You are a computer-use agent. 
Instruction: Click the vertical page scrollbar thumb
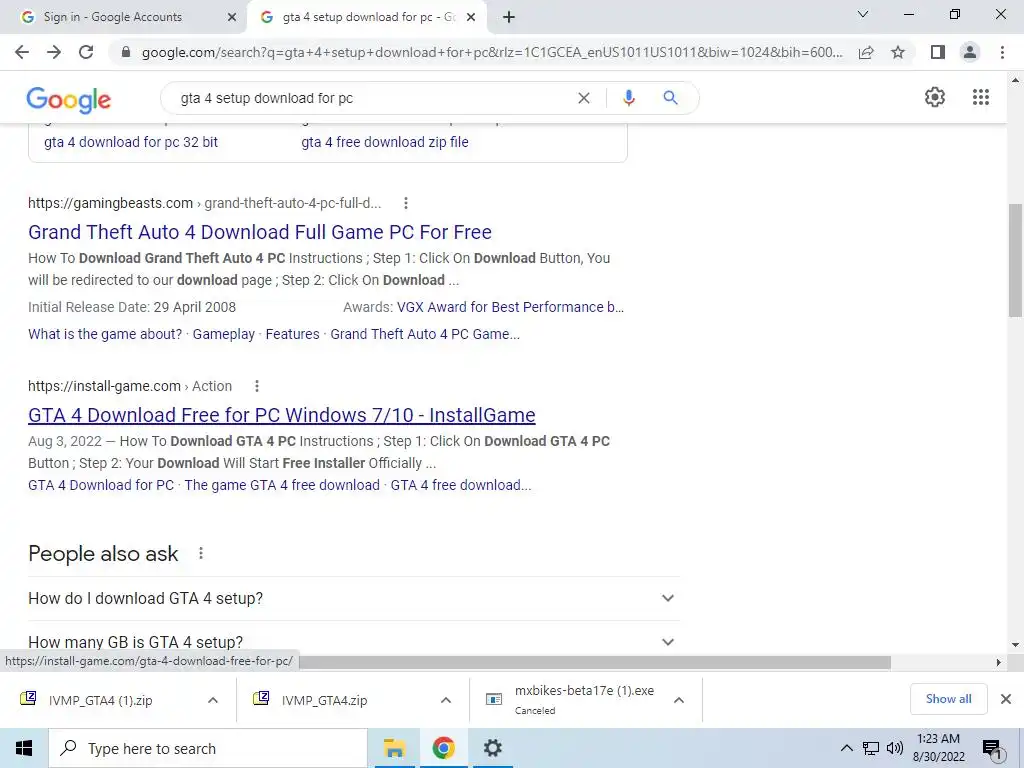tap(1015, 260)
